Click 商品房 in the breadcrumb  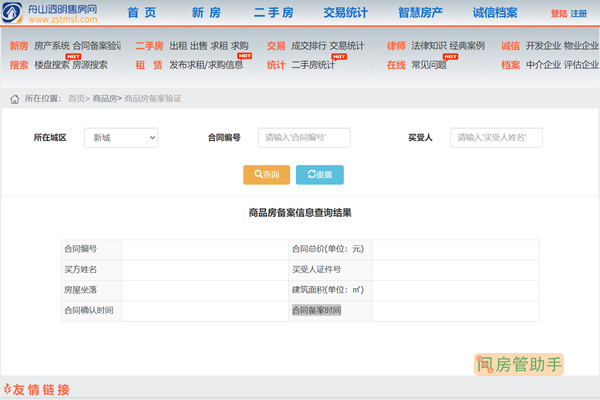(x=104, y=99)
